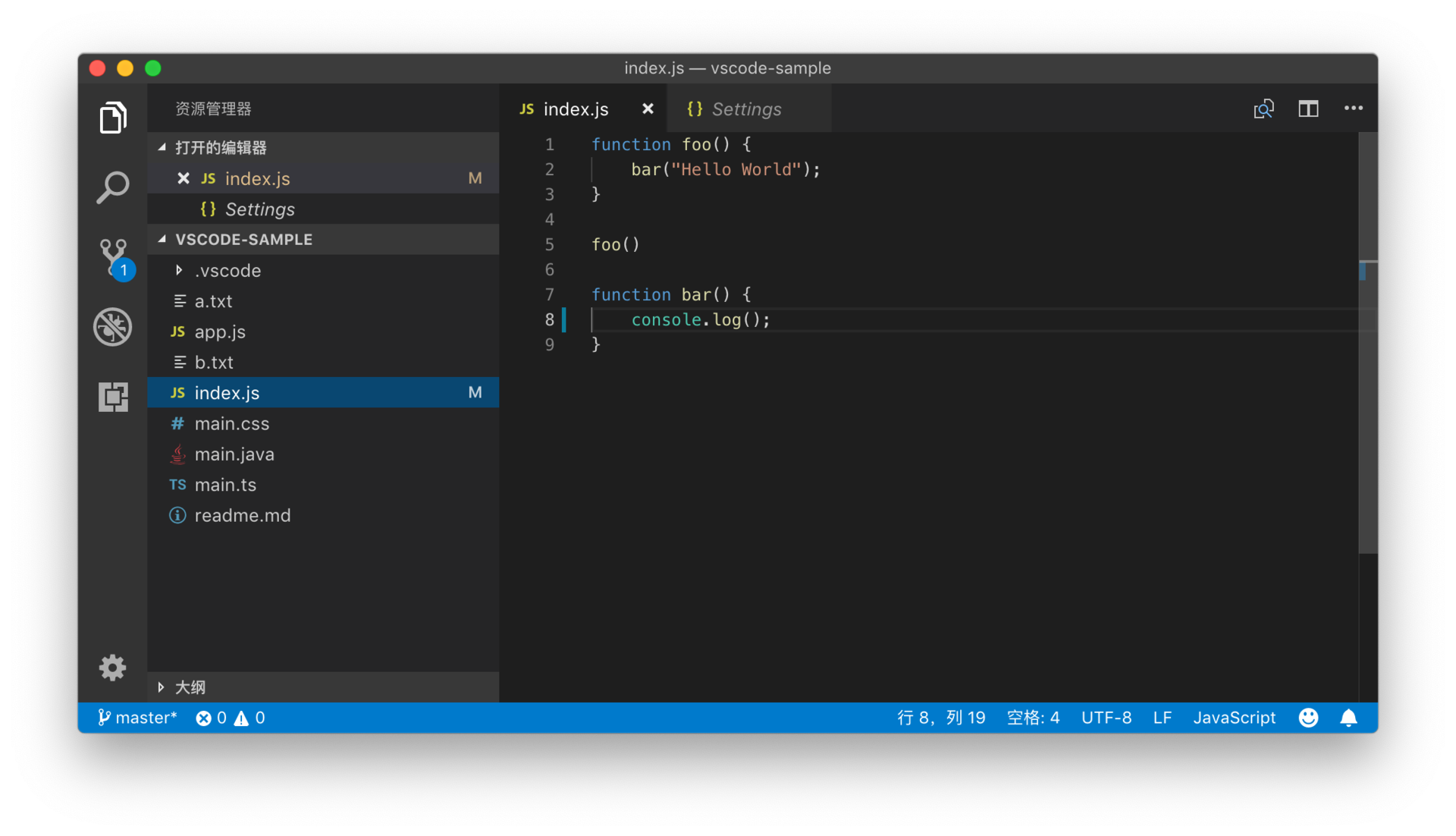1456x836 pixels.
Task: Open the Search view icon
Action: tap(112, 187)
